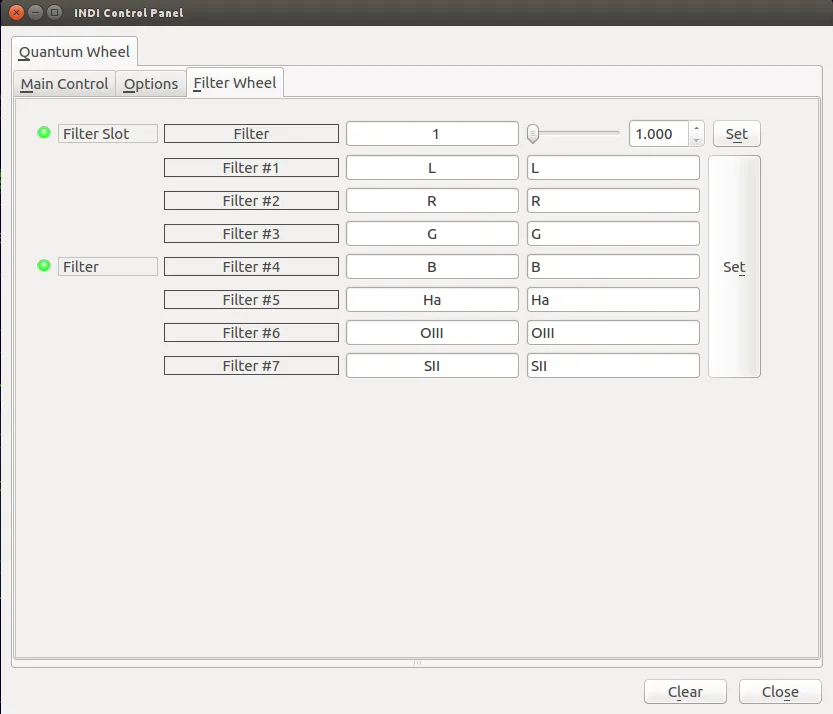Switch to the Options tab
This screenshot has width=833, height=714.
point(151,84)
